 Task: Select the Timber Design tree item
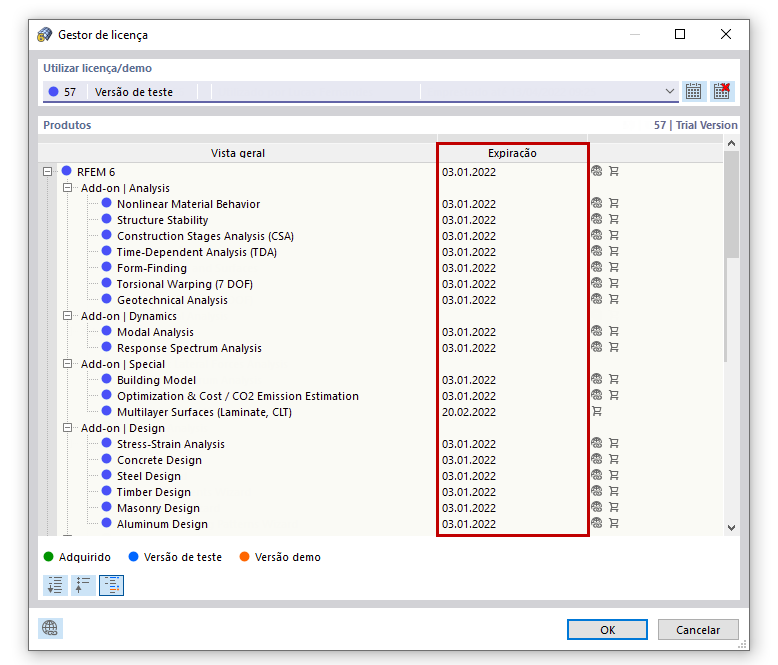click(x=154, y=492)
